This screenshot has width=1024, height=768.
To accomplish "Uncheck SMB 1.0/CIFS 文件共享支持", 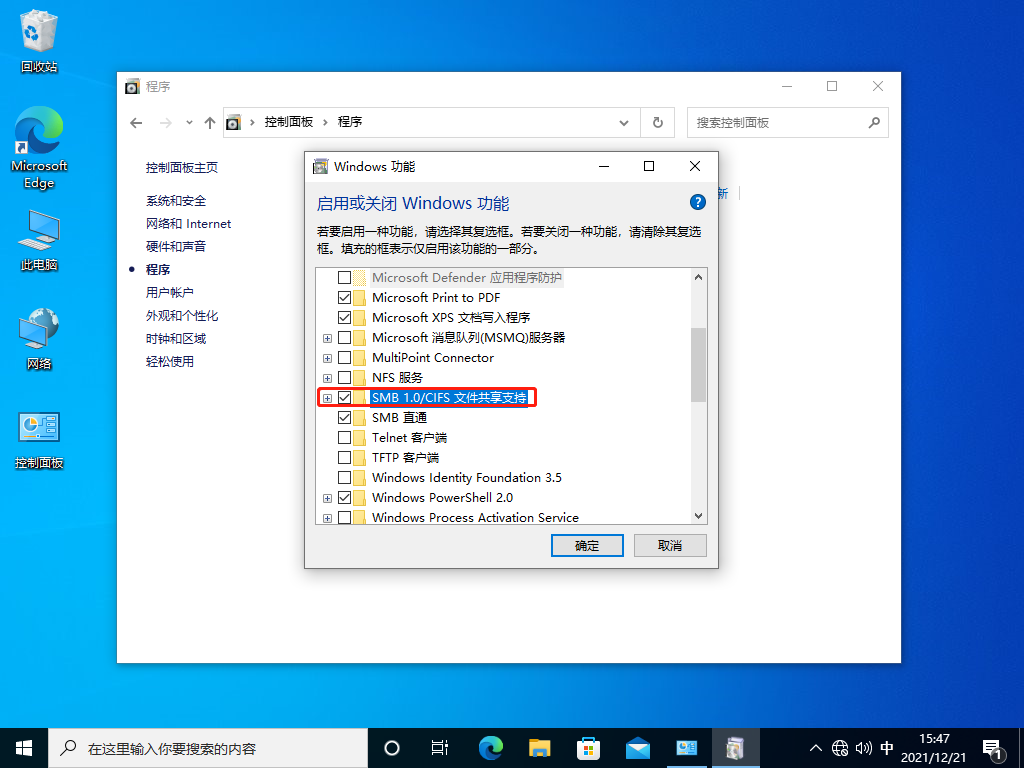I will click(344, 397).
